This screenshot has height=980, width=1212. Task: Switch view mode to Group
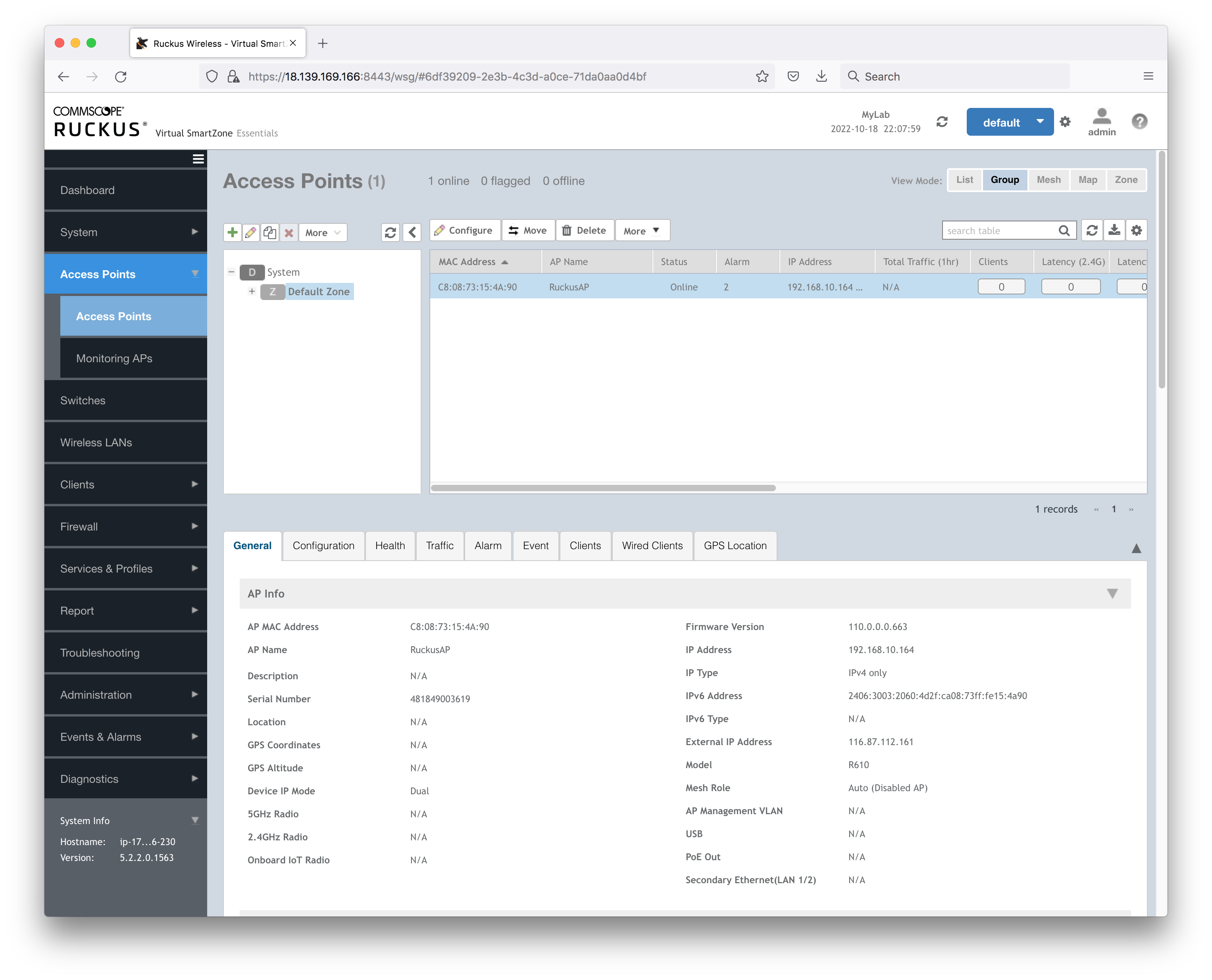(x=1004, y=179)
